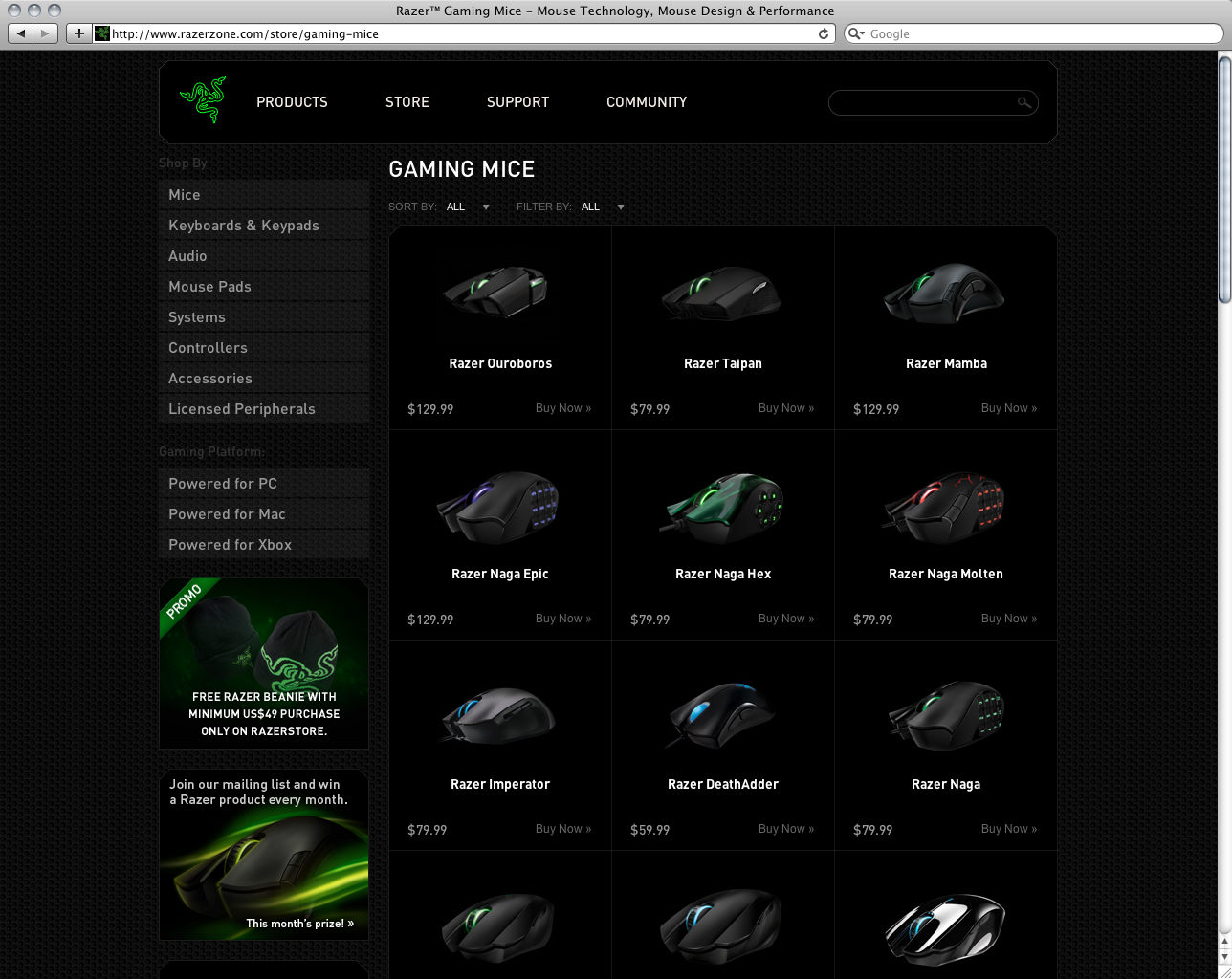
Task: Select Keyboards & Keypads category
Action: pyautogui.click(x=264, y=226)
